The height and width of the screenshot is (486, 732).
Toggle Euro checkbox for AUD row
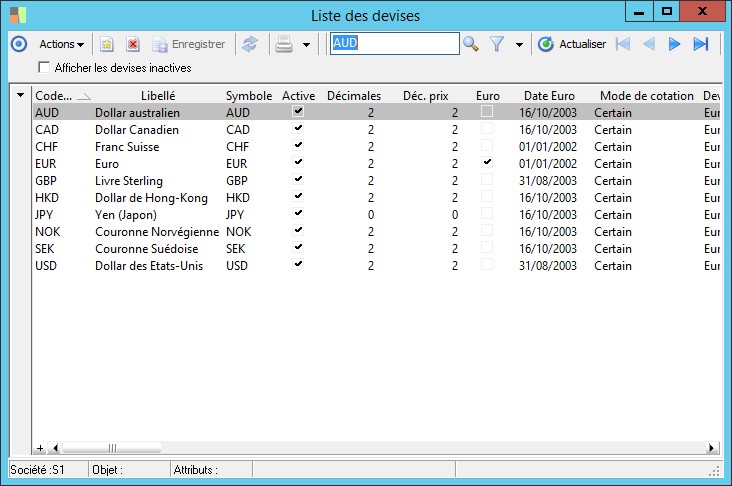pyautogui.click(x=487, y=112)
